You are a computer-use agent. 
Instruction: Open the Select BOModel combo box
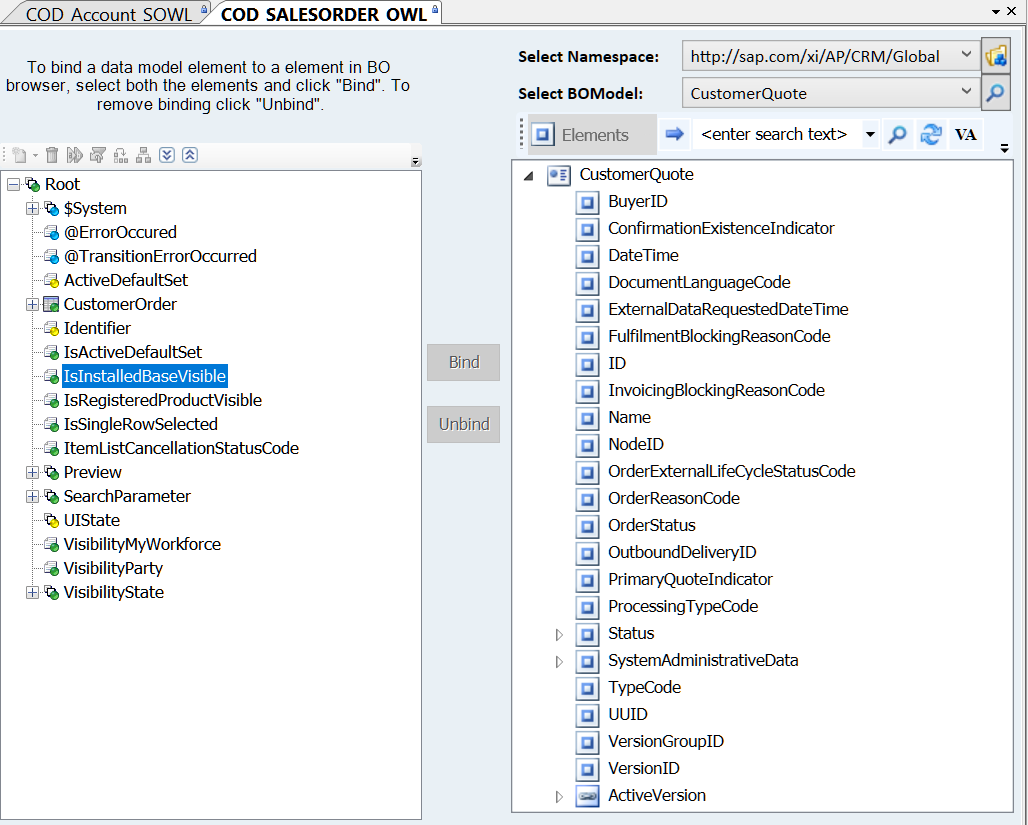pyautogui.click(x=831, y=94)
